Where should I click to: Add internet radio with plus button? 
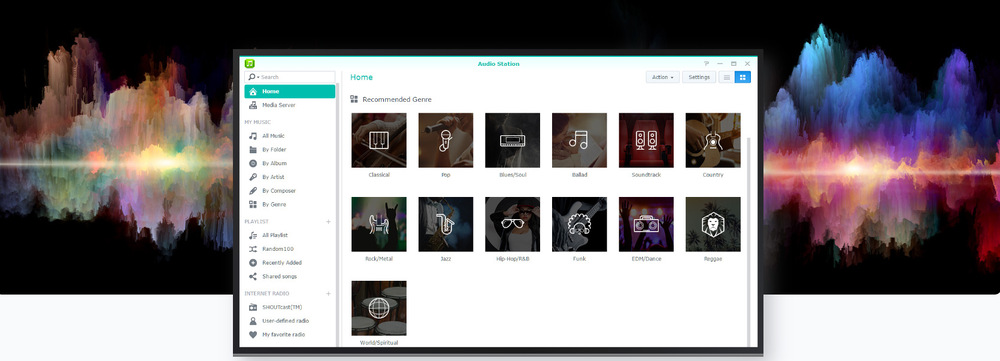(x=328, y=294)
